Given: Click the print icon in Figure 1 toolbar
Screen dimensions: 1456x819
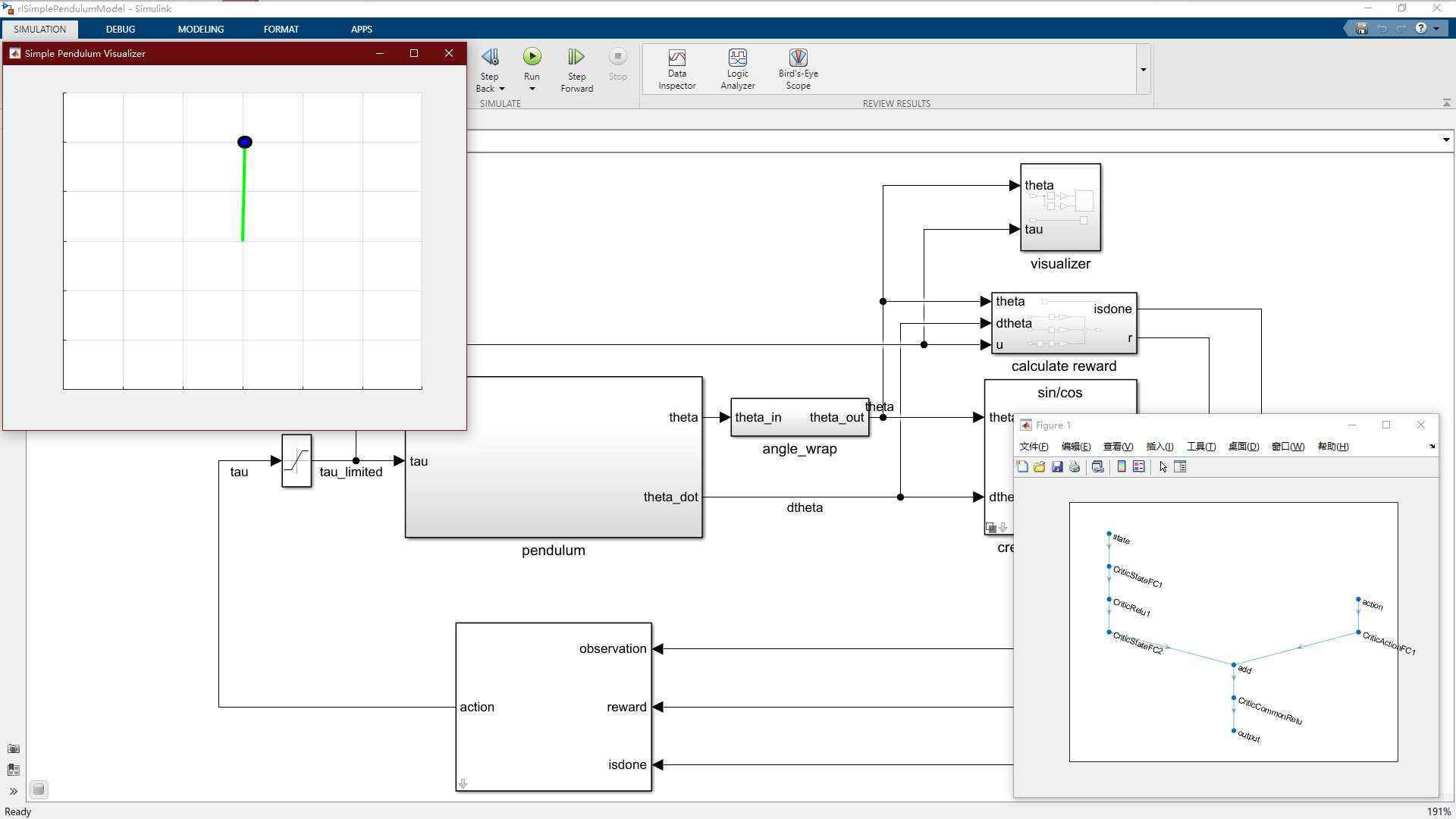Looking at the screenshot, I should (1075, 467).
